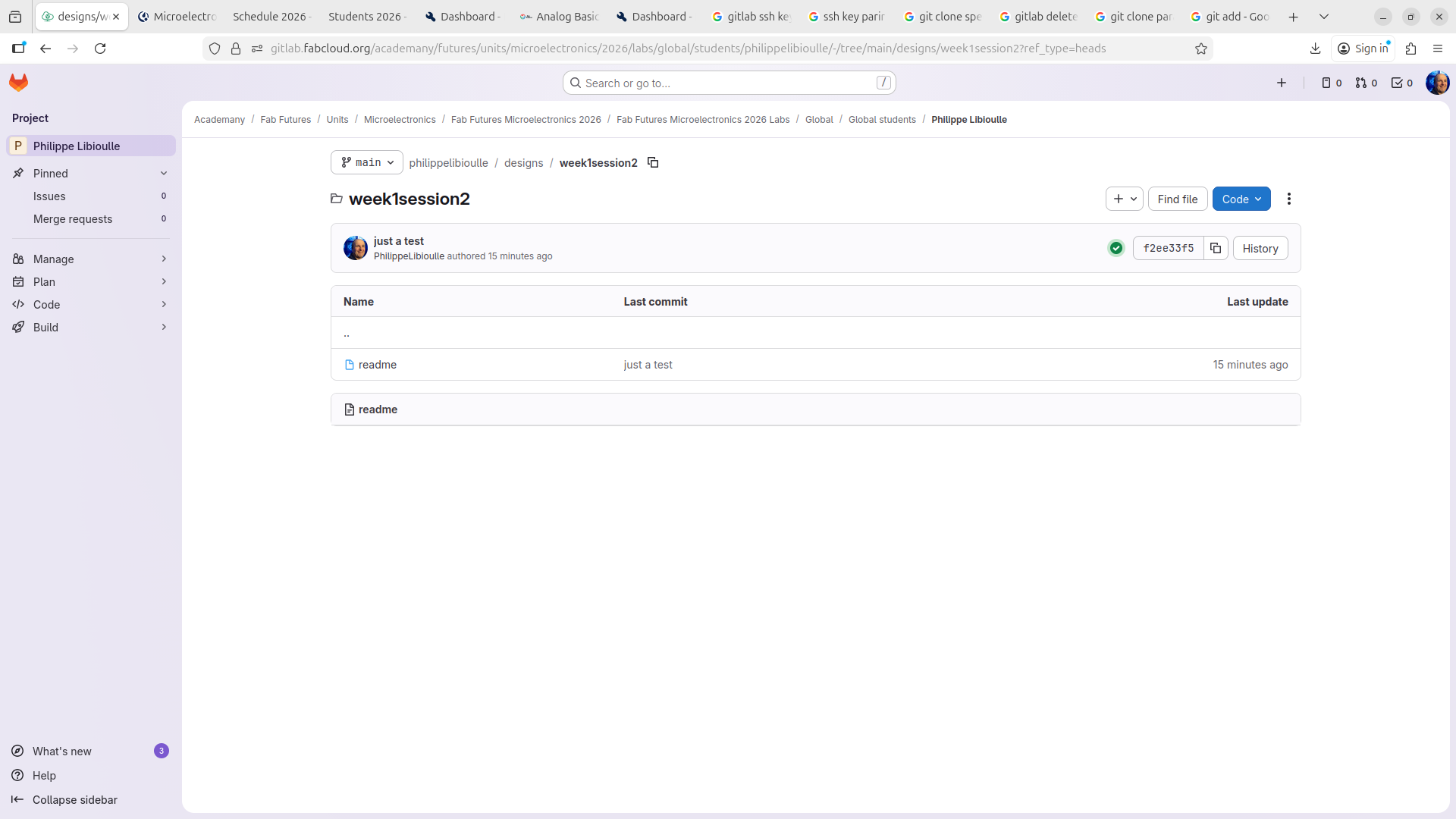The height and width of the screenshot is (819, 1456).
Task: Click the Search or go to field
Action: [x=728, y=83]
